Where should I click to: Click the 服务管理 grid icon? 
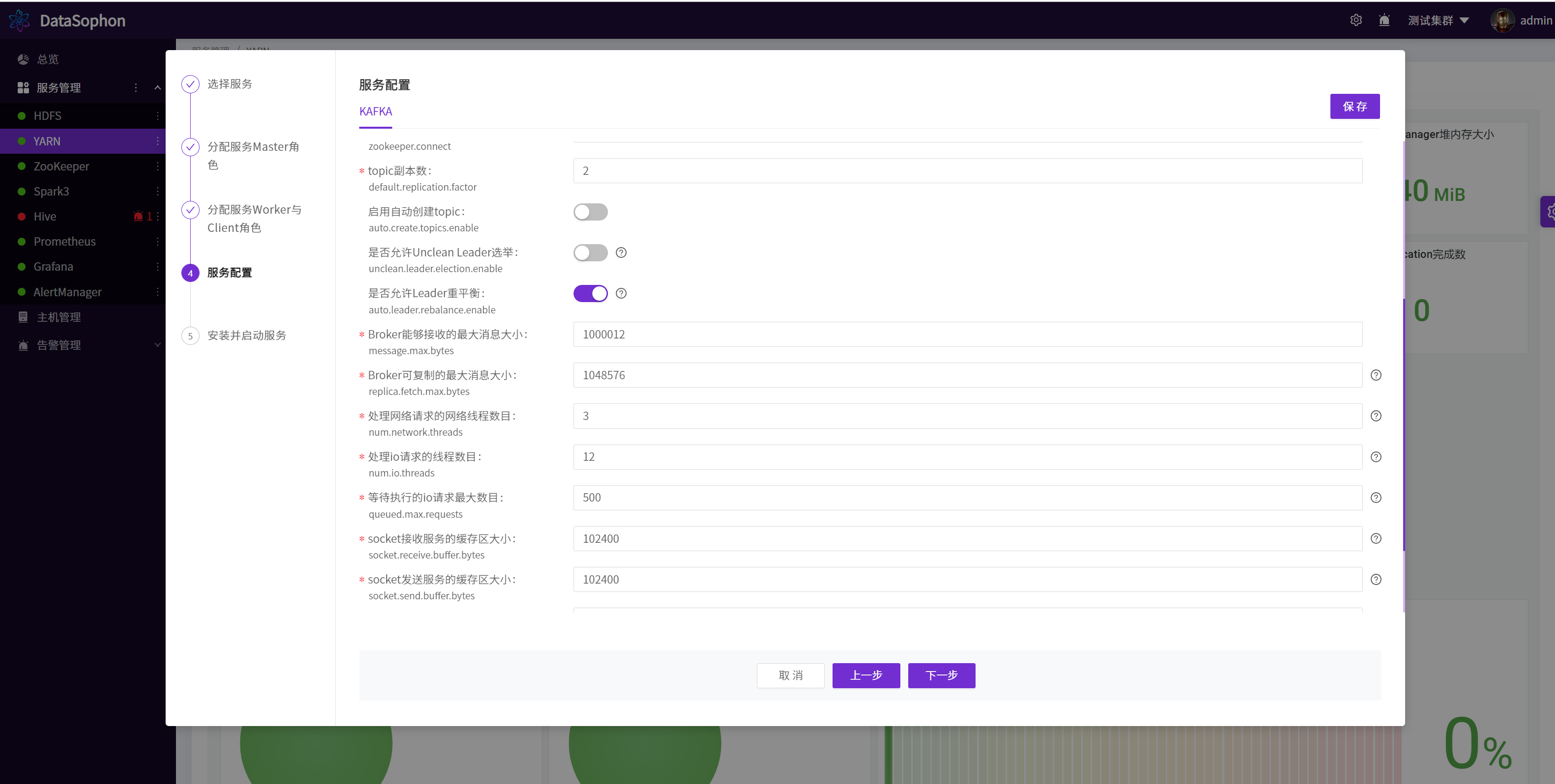tap(23, 87)
